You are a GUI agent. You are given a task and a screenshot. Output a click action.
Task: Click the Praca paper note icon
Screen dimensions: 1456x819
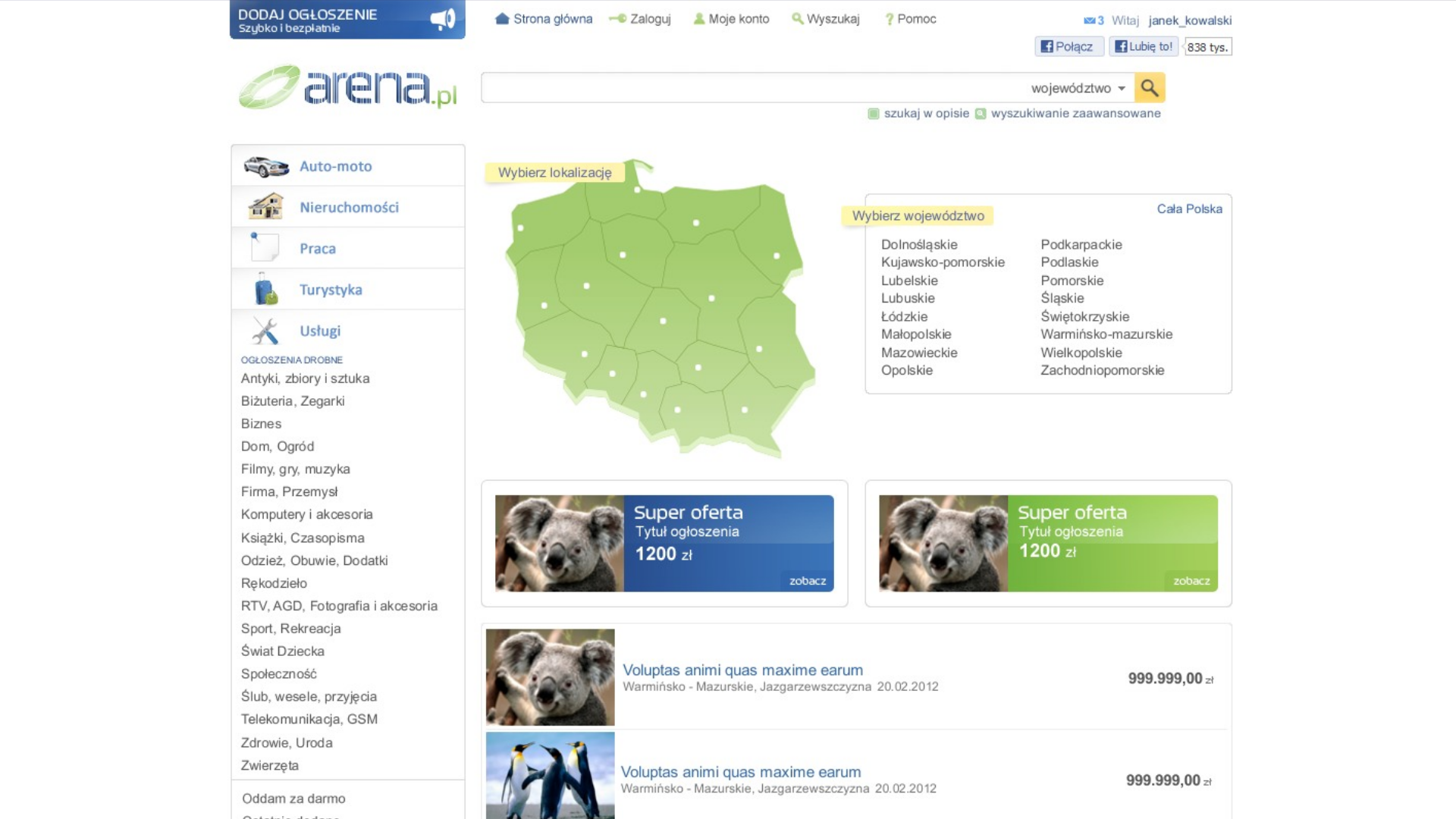click(x=265, y=247)
